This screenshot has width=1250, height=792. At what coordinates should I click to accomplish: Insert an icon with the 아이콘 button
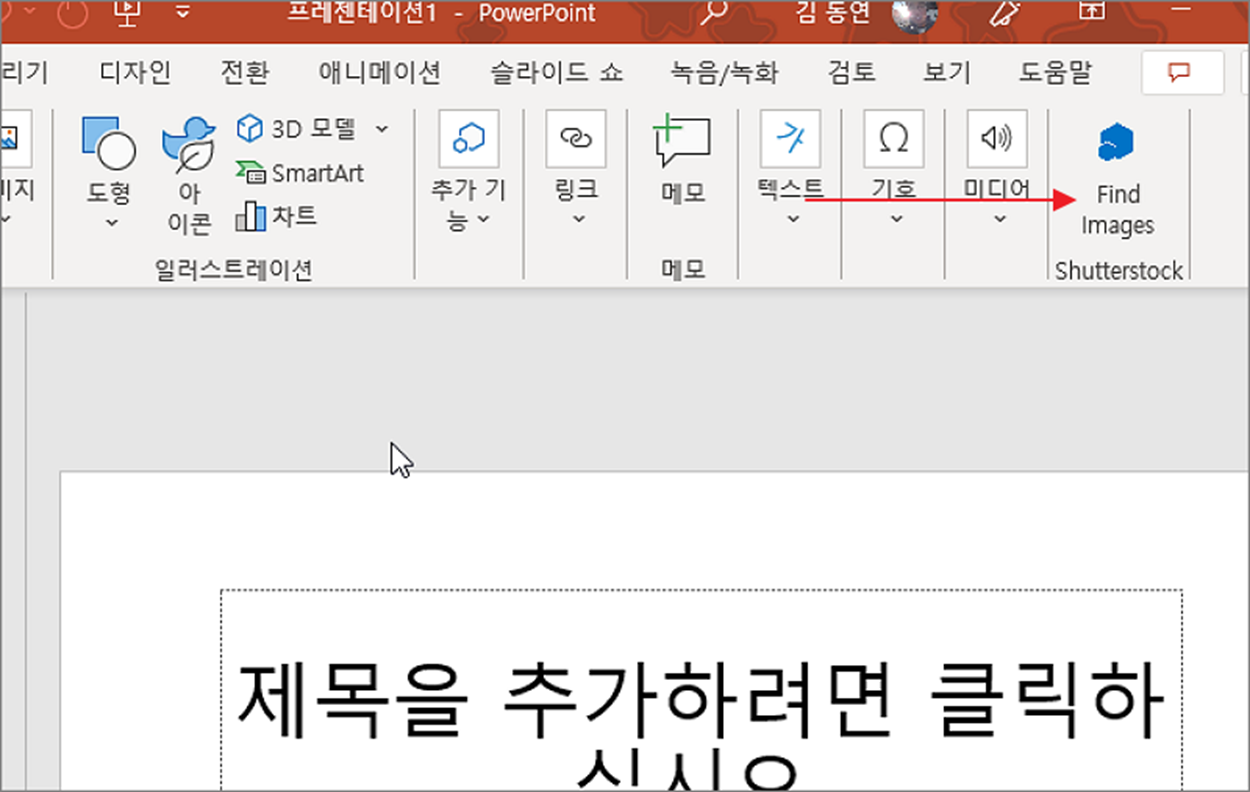[x=189, y=175]
